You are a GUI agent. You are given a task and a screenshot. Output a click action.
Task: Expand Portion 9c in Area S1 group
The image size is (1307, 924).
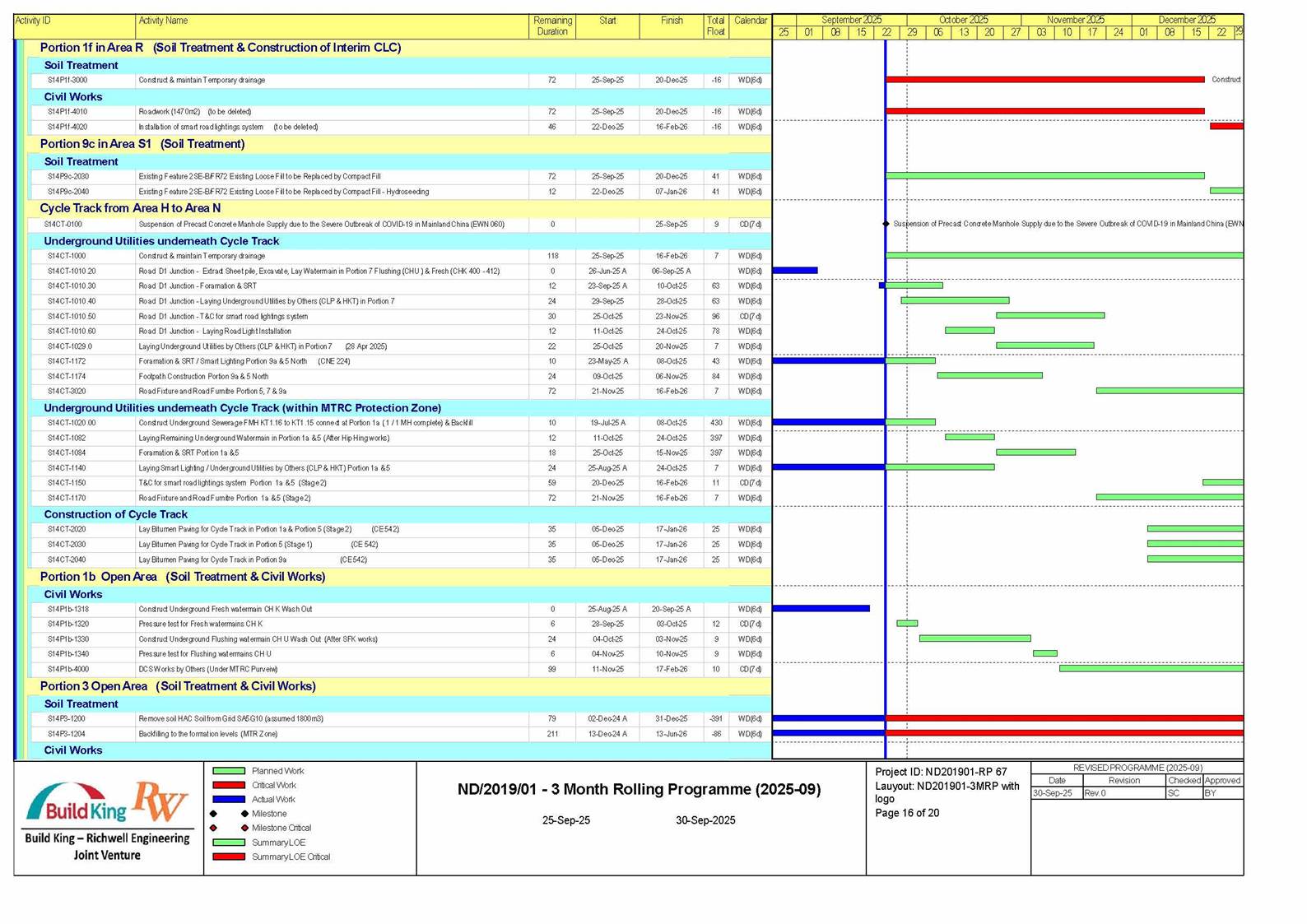click(142, 144)
